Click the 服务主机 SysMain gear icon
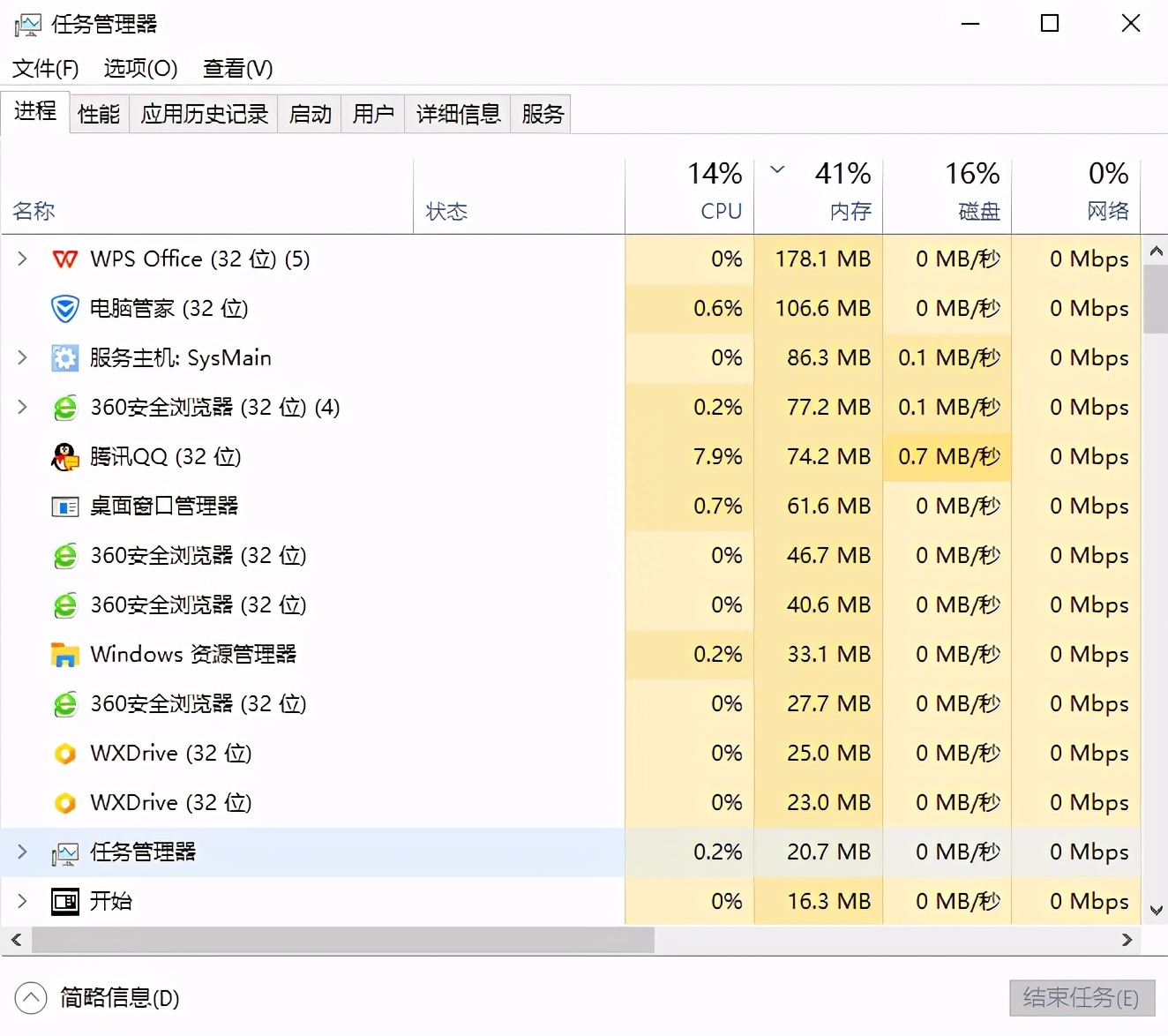1168x1036 pixels. pyautogui.click(x=65, y=357)
